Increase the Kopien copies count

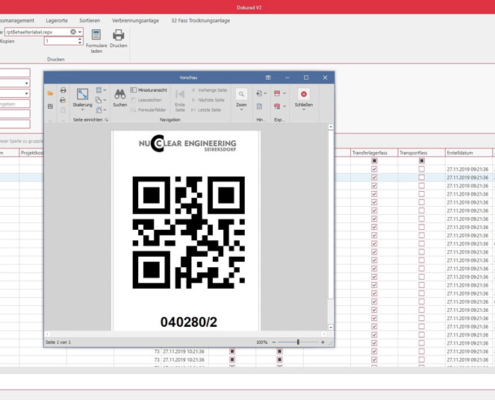pos(80,39)
